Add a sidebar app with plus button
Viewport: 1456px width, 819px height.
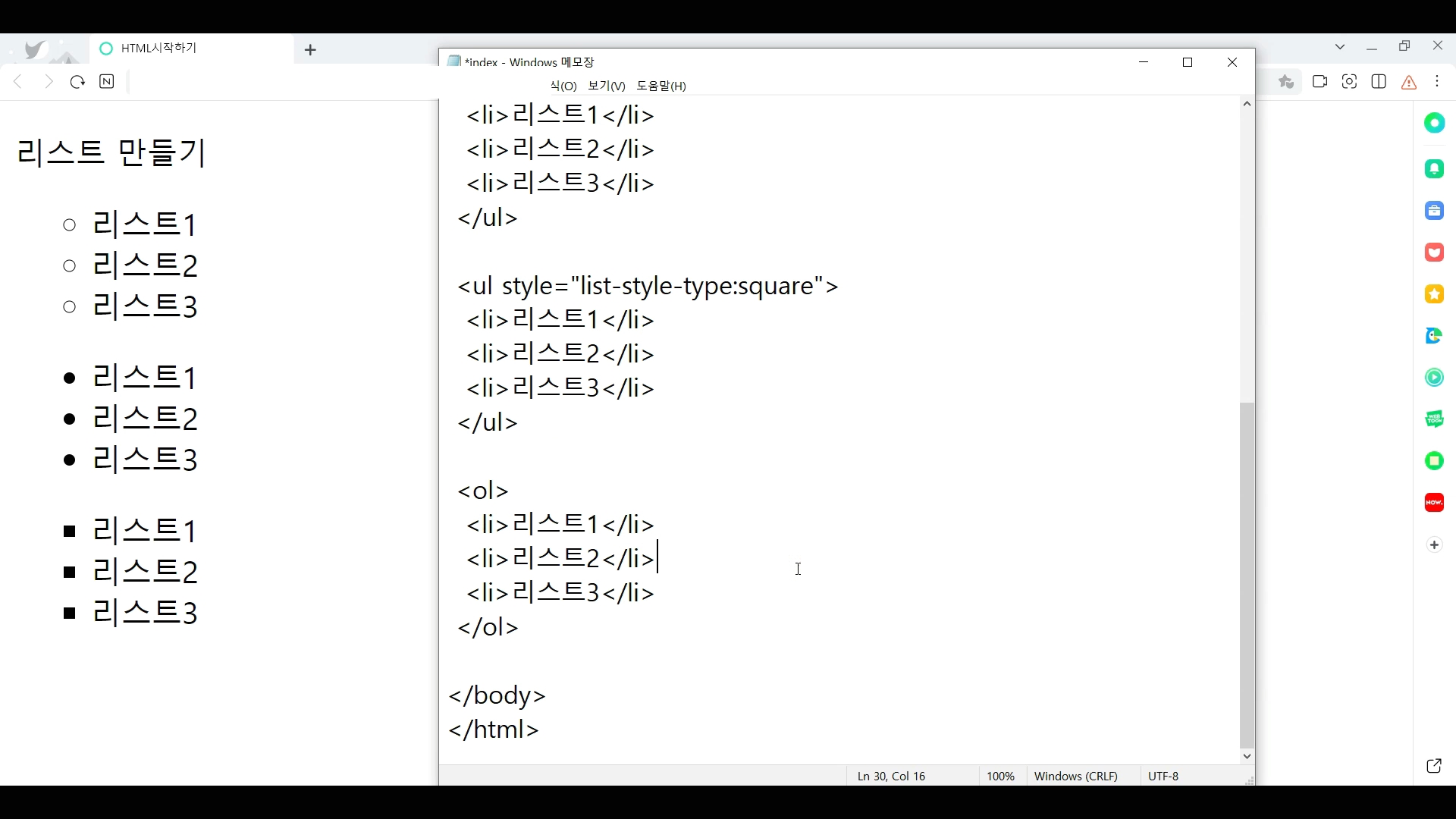pyautogui.click(x=1434, y=545)
